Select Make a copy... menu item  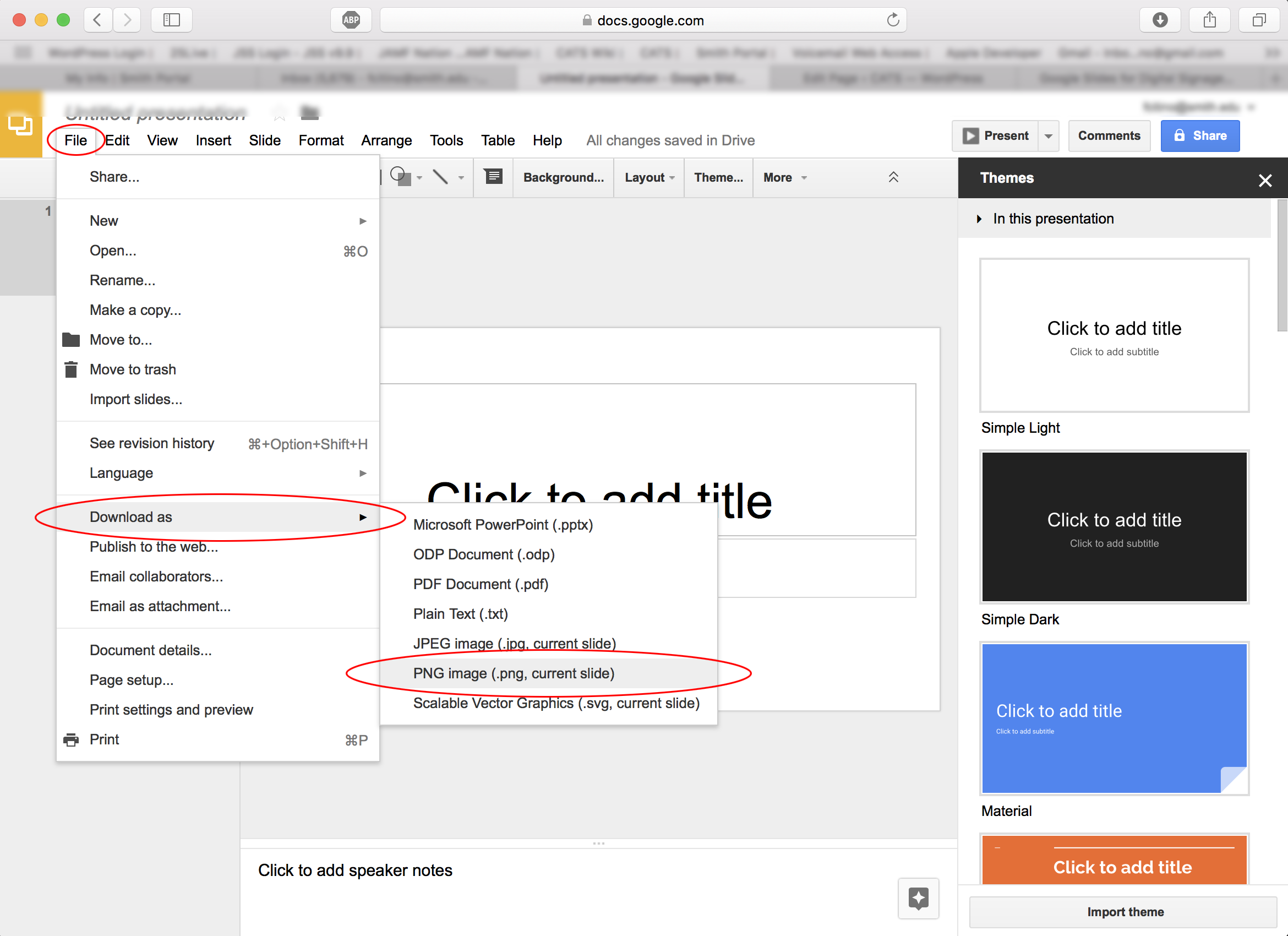217,310
